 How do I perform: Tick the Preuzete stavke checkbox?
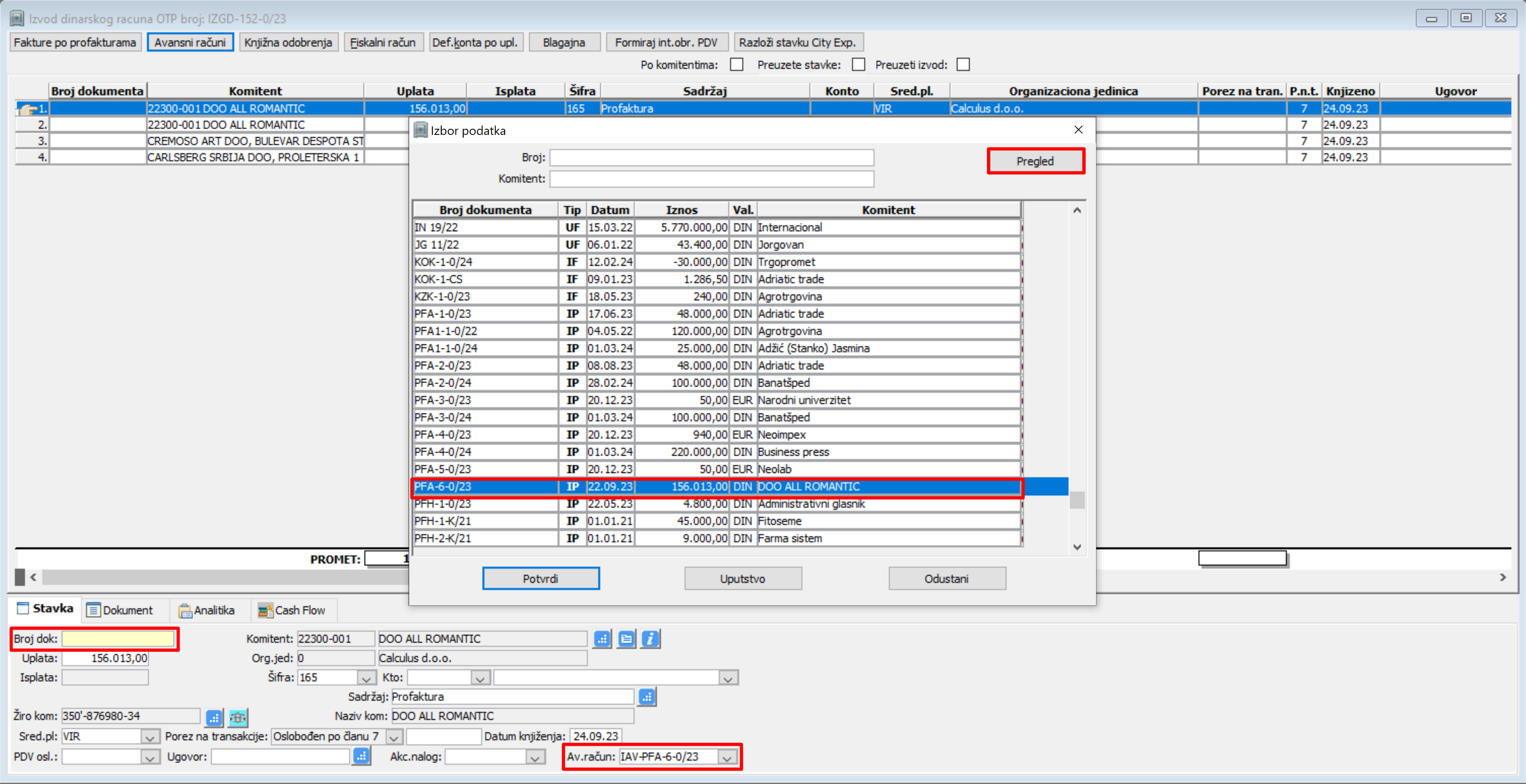click(x=858, y=65)
